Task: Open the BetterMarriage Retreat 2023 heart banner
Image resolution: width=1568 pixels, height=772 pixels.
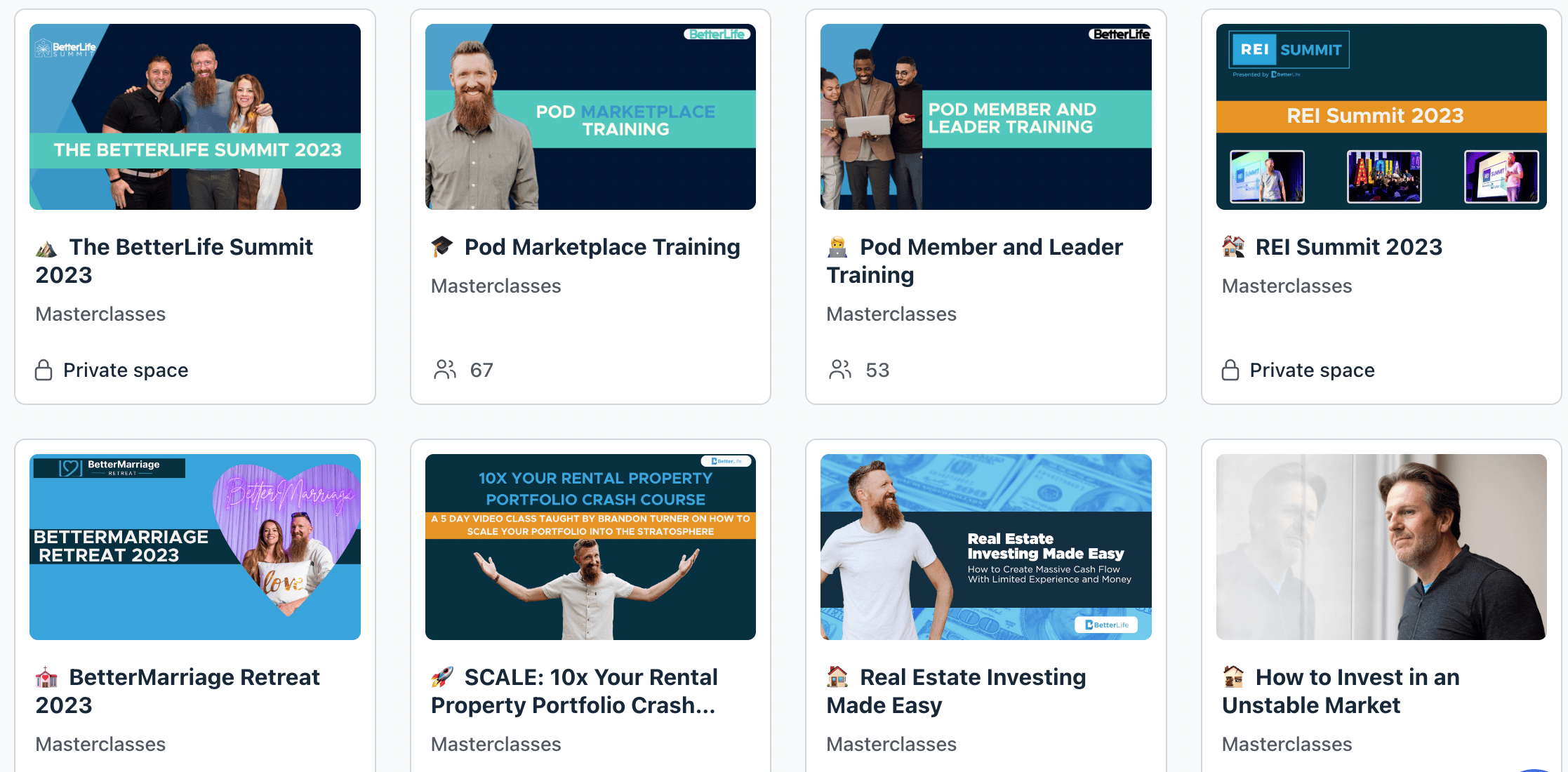Action: [x=195, y=547]
